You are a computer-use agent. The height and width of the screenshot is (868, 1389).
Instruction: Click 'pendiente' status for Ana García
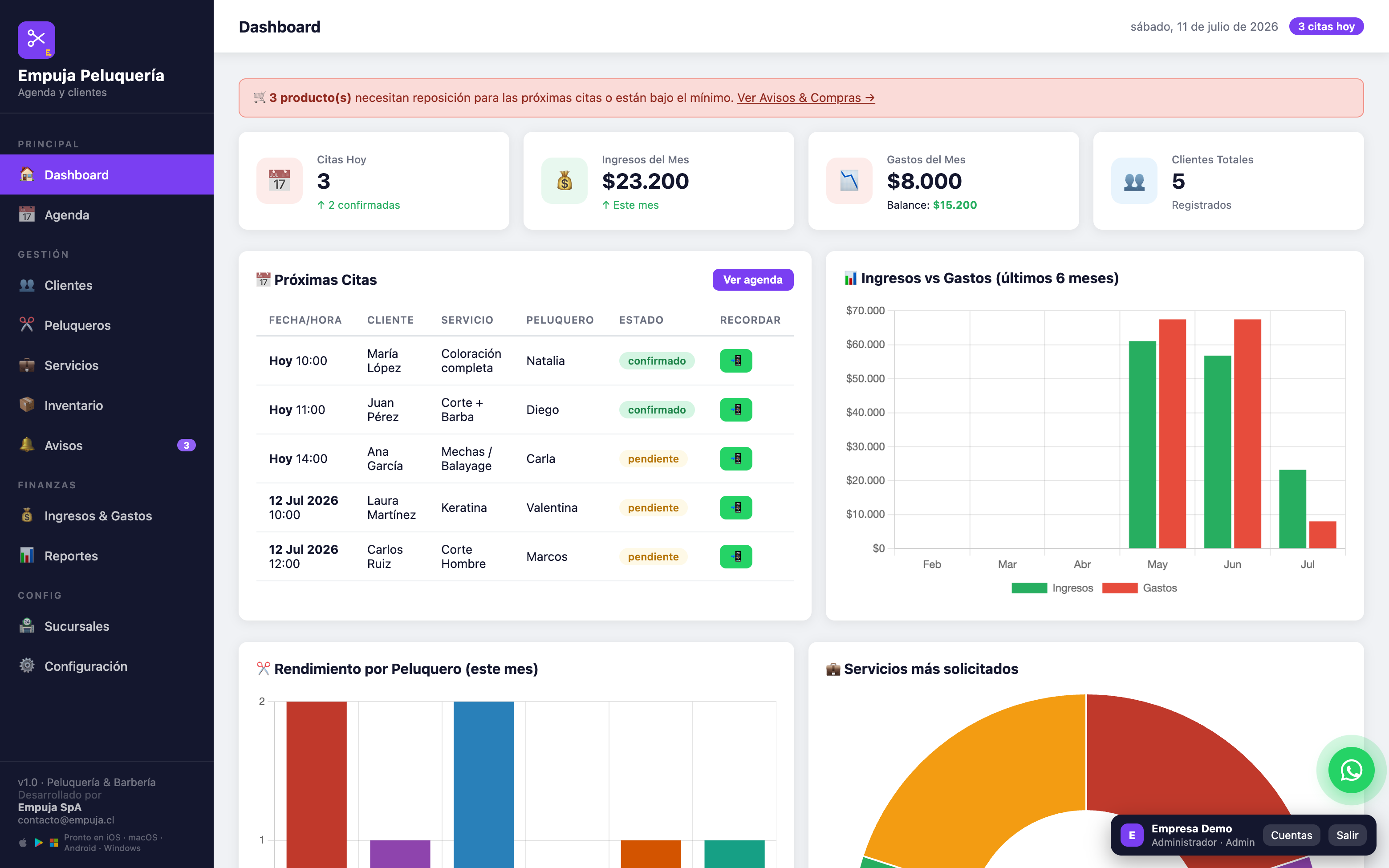653,458
